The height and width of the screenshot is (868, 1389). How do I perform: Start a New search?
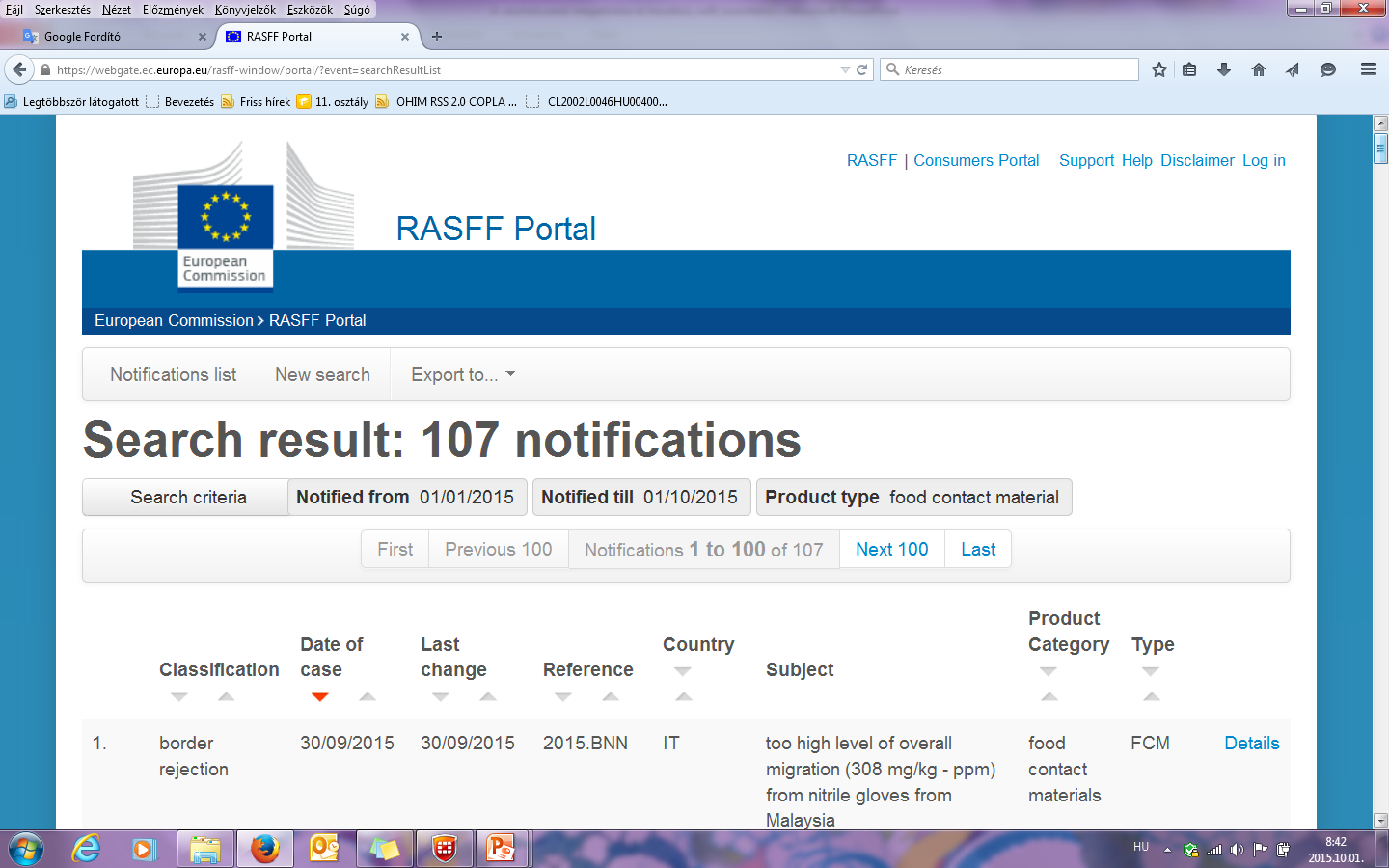(x=322, y=374)
